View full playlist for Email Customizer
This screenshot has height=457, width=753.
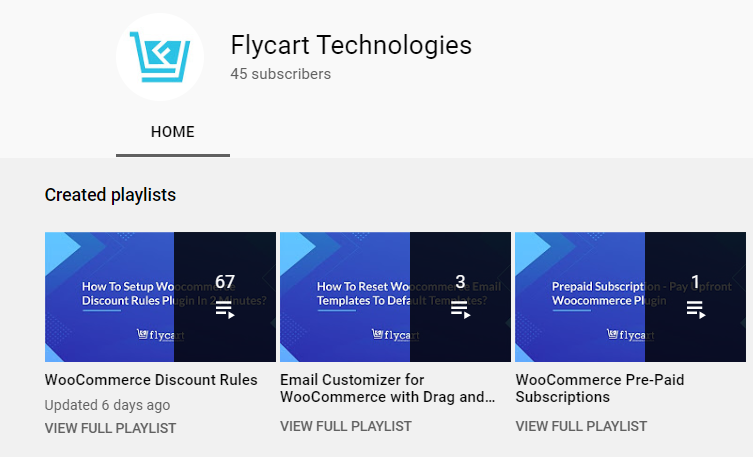(346, 426)
